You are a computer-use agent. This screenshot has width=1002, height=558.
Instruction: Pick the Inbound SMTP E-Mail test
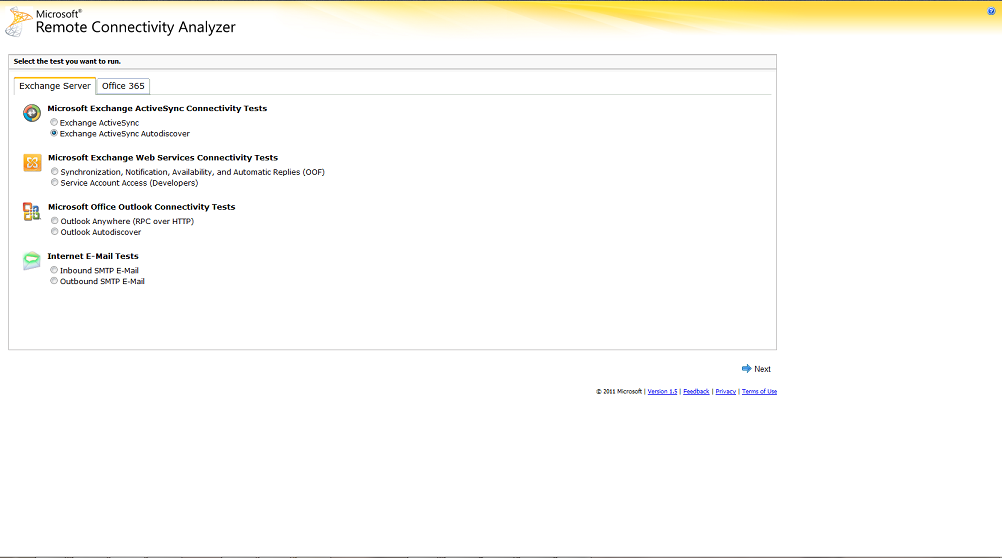(x=54, y=270)
